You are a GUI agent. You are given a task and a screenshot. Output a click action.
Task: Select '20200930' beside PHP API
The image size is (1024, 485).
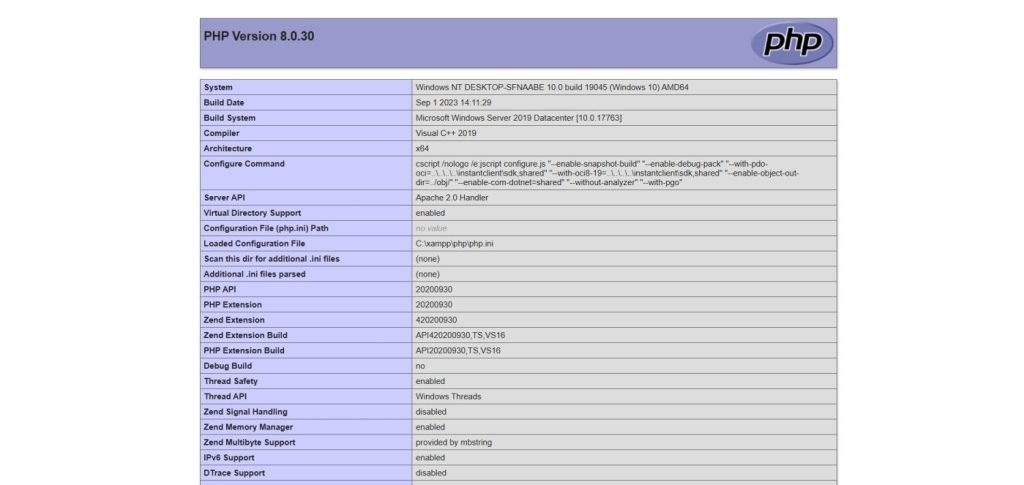click(434, 289)
